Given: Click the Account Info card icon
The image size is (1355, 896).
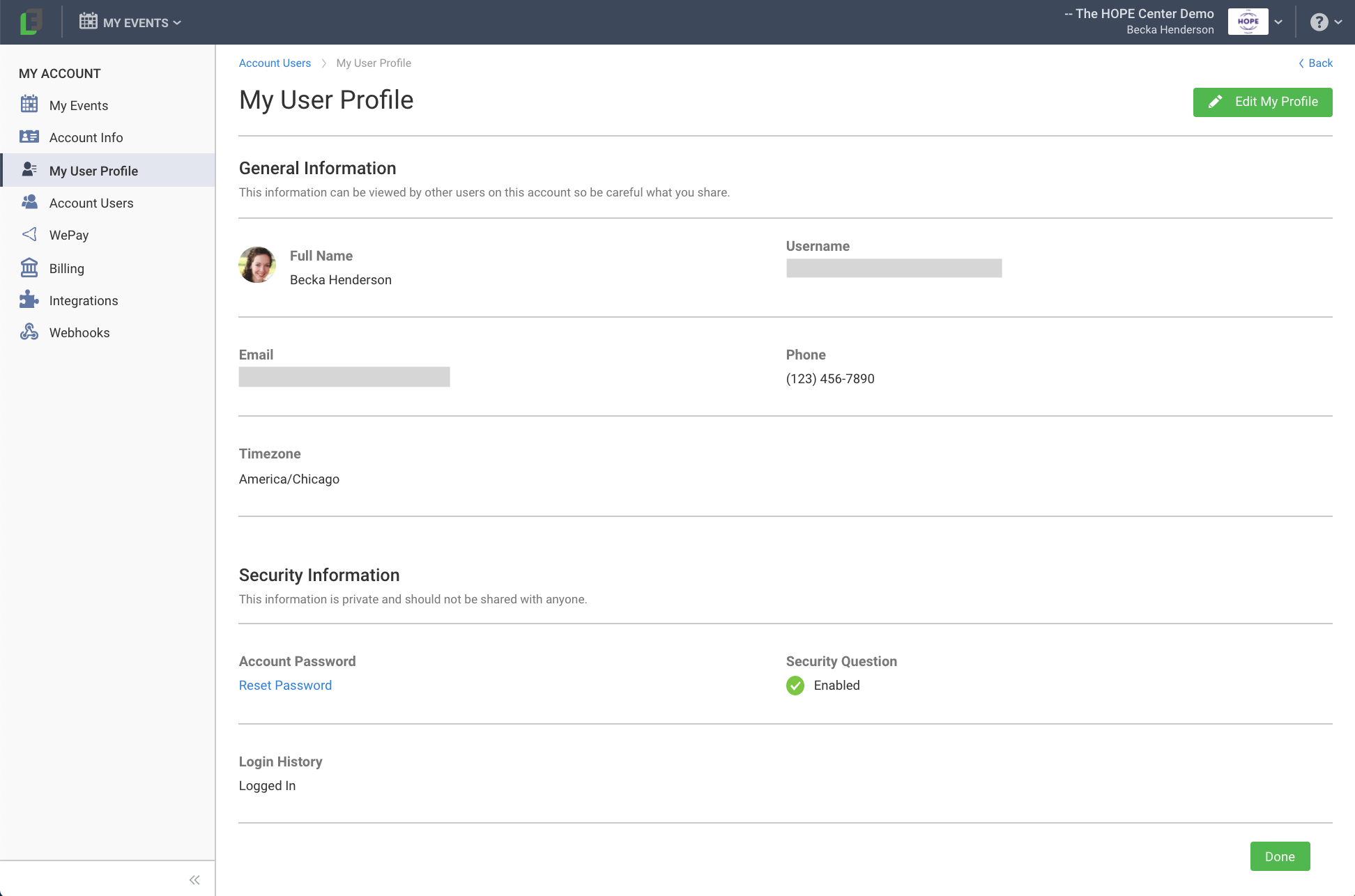Looking at the screenshot, I should pos(29,137).
